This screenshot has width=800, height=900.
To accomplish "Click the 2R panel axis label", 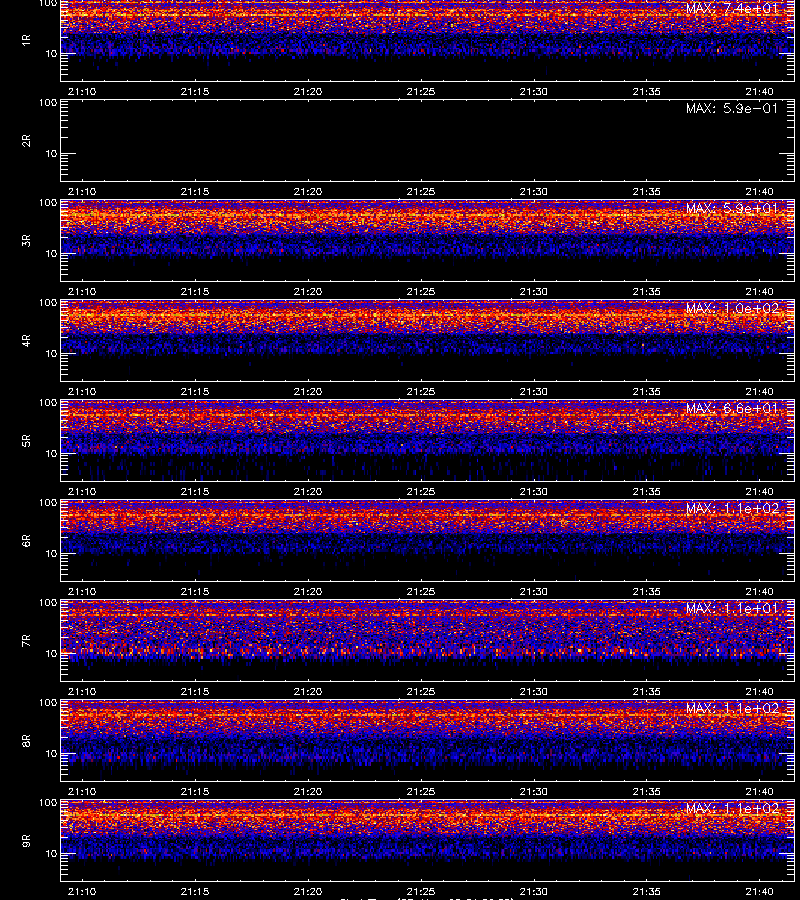I will pos(26,141).
